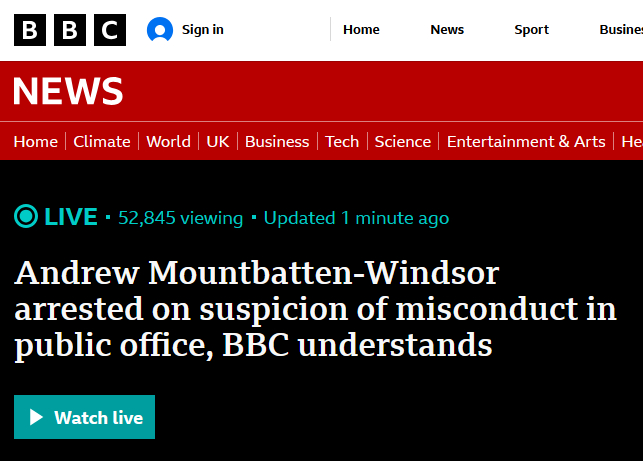The image size is (643, 461).
Task: Click the LIVE pulse circle icon
Action: coord(27,217)
